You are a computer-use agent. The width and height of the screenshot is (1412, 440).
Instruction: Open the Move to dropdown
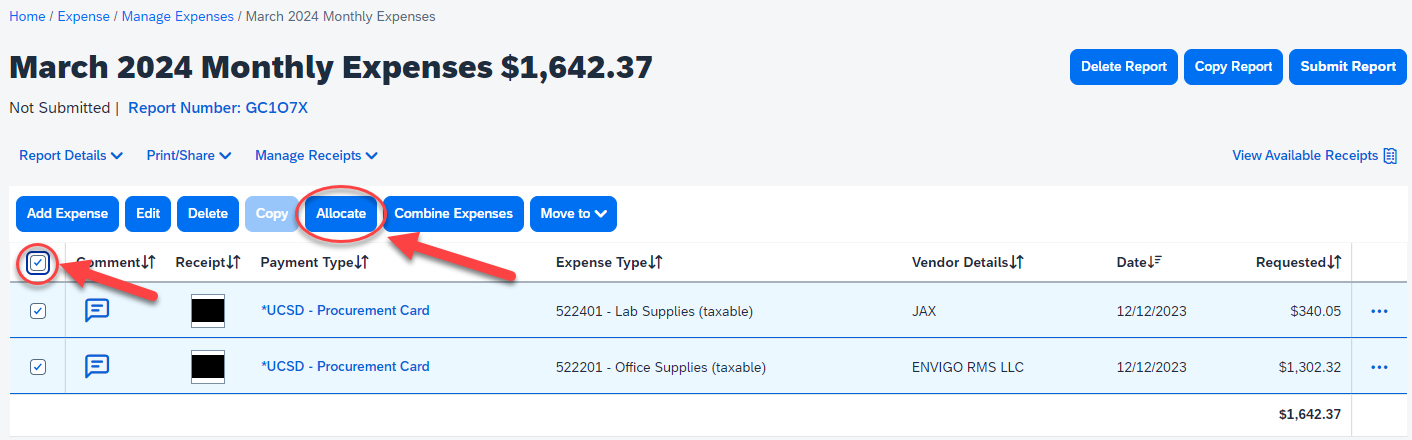coord(573,214)
